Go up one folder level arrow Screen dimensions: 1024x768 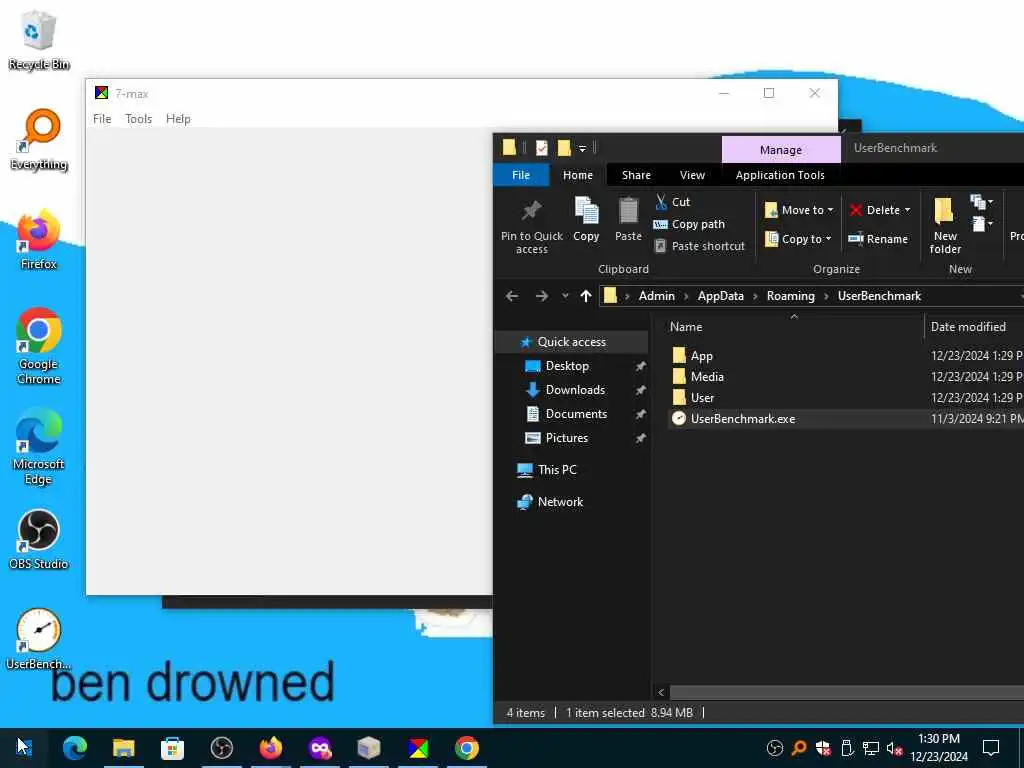click(x=586, y=296)
